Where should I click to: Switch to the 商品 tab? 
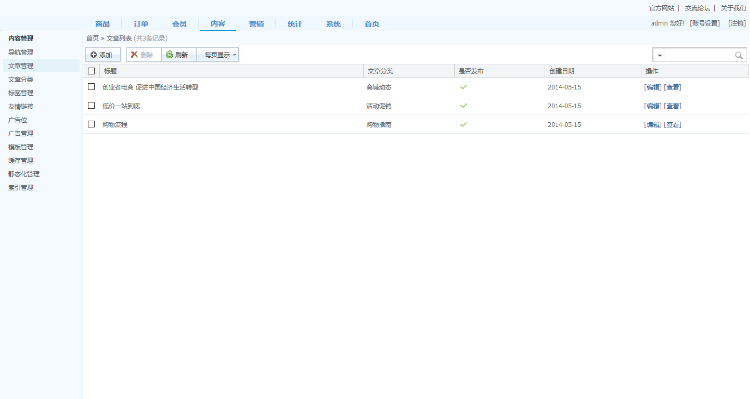click(x=102, y=24)
